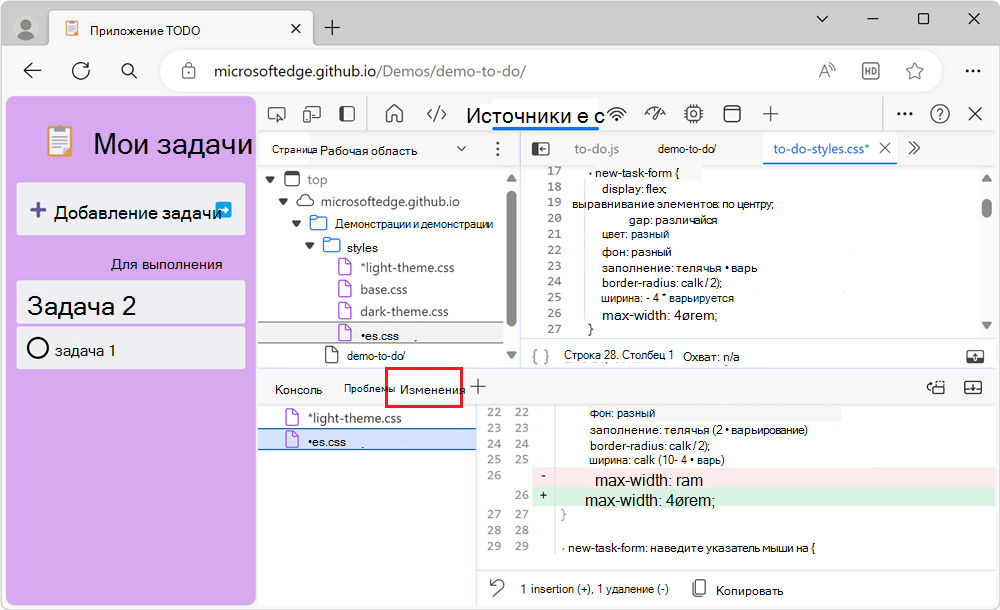Open the navigator tabs dropdown chevron
This screenshot has width=1000, height=610.
(461, 149)
